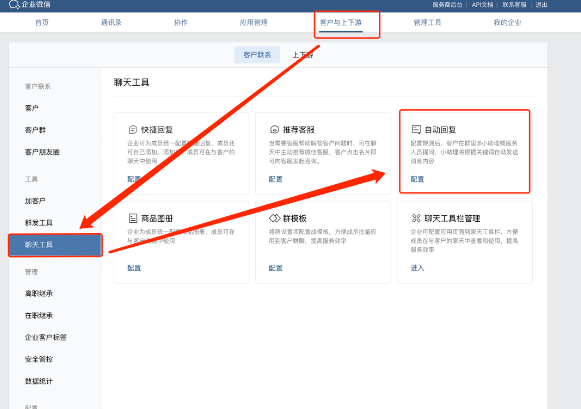Click the 快捷回复 card icon

[133, 130]
